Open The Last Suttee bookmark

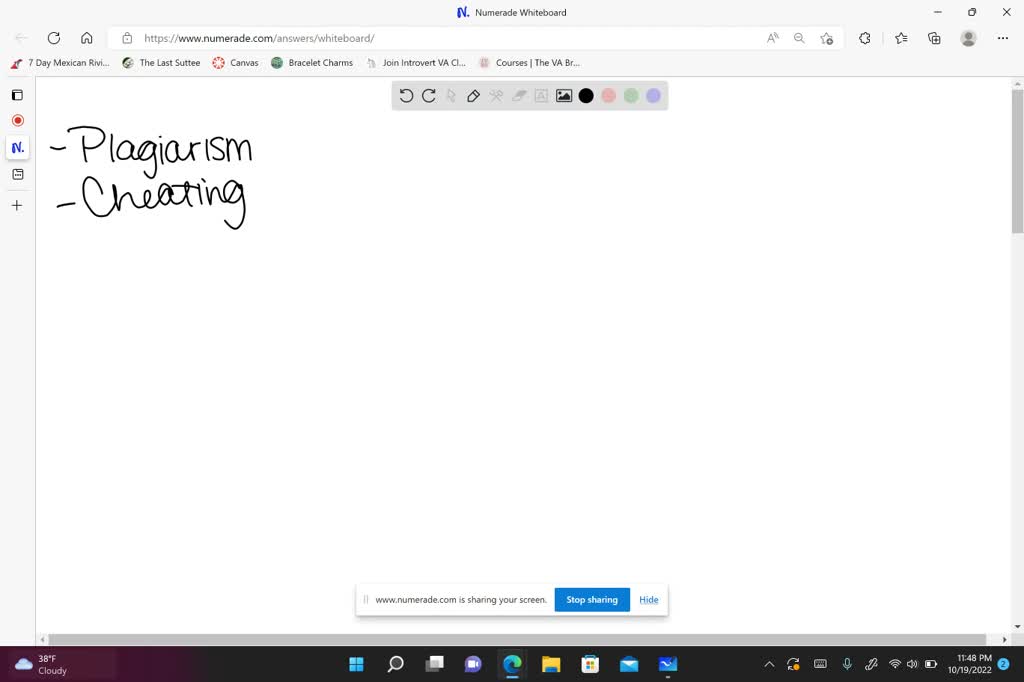[x=161, y=63]
